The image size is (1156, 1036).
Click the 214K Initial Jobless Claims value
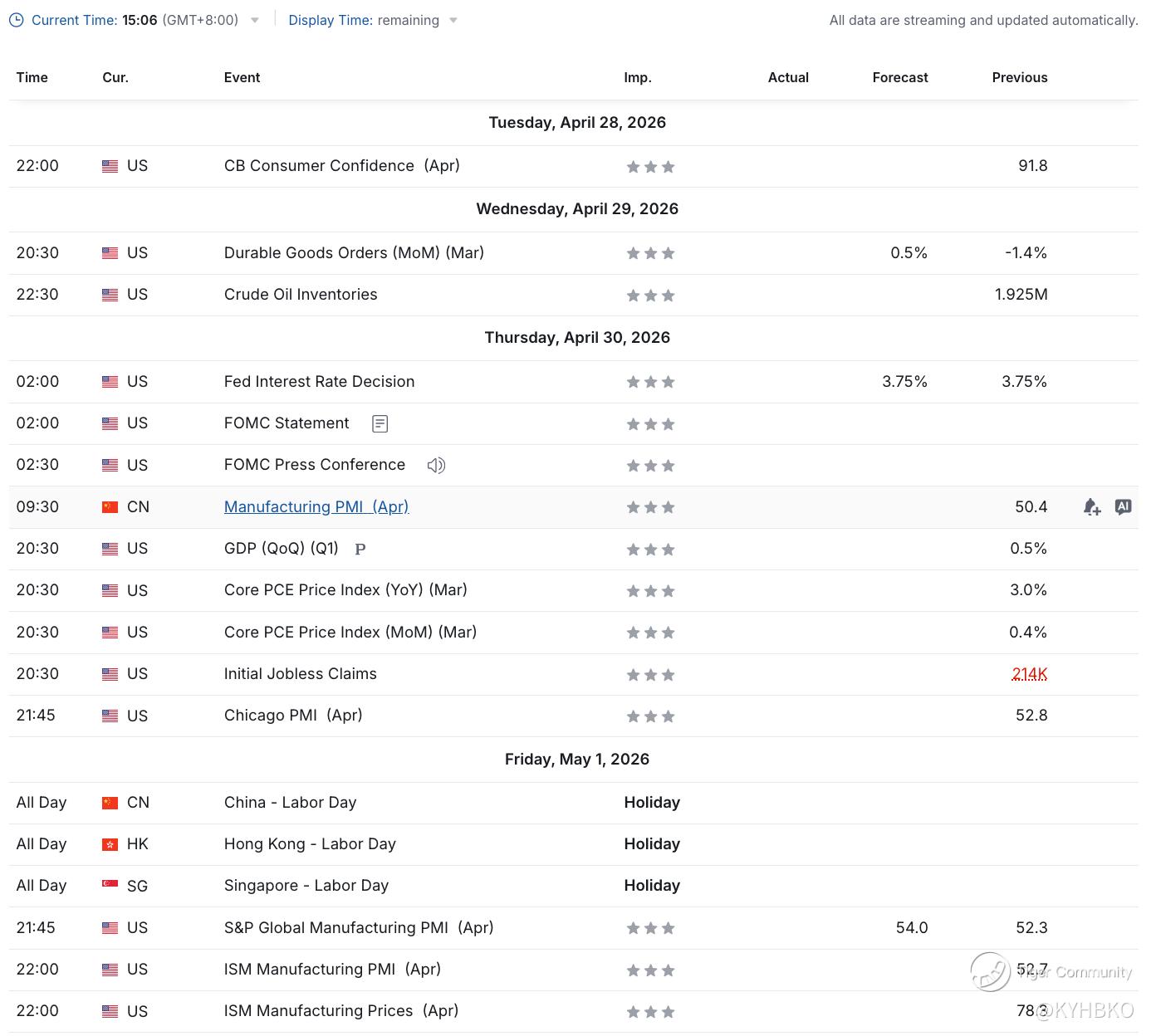(1029, 674)
